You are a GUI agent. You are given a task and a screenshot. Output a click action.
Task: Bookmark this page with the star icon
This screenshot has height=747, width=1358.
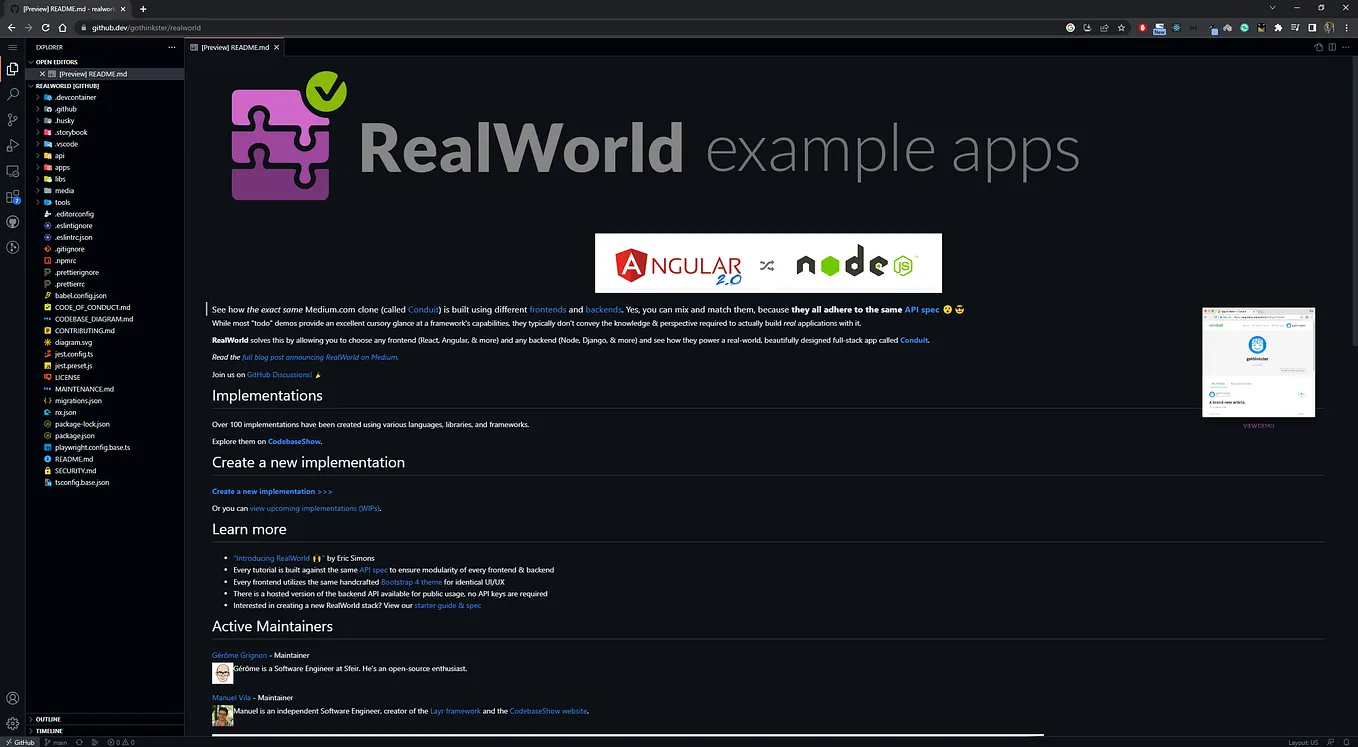(x=1121, y=28)
